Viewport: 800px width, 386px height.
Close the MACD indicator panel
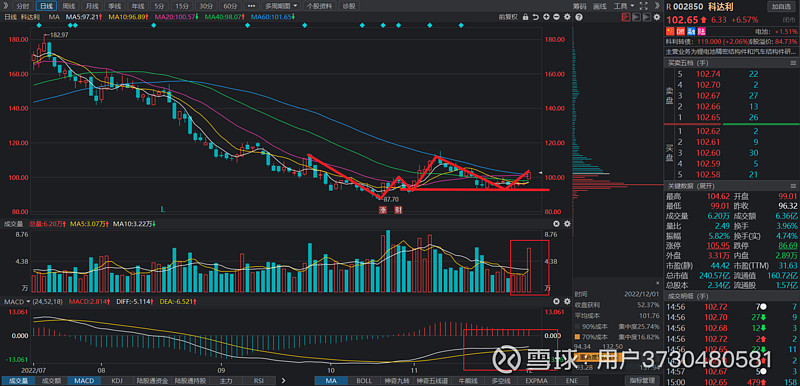(556, 302)
